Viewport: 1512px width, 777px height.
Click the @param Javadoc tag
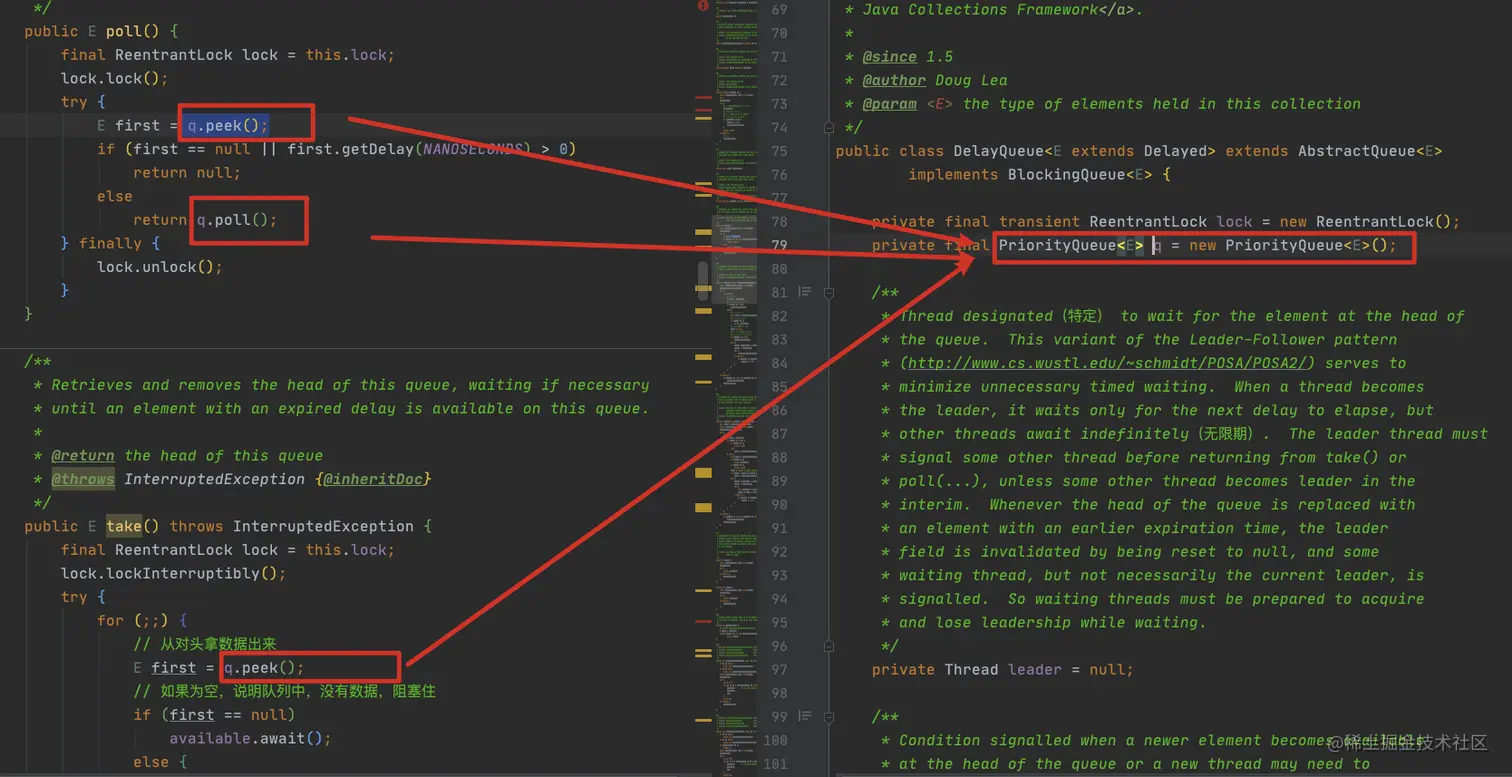tap(889, 104)
